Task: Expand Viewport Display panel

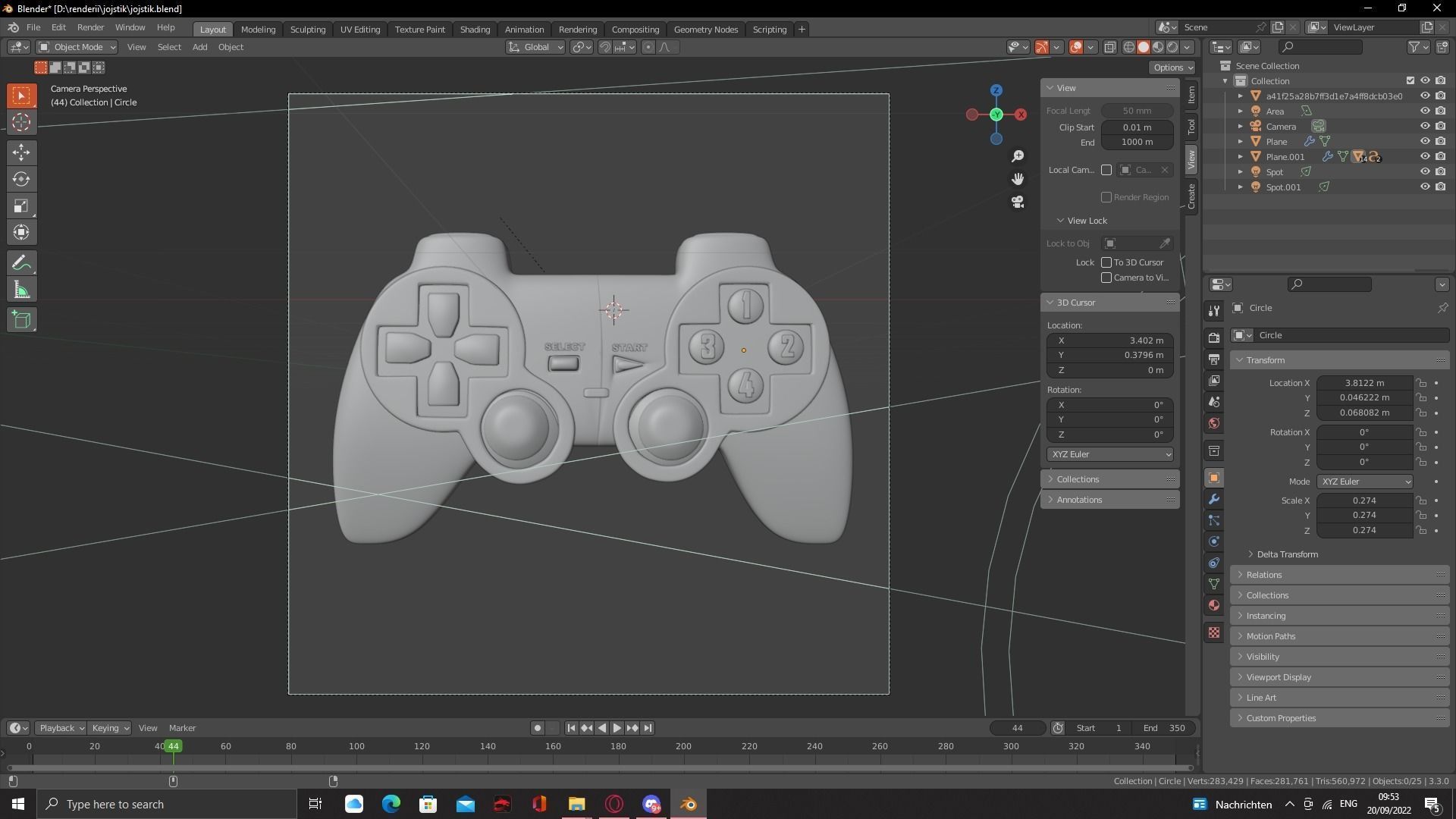Action: 1339,677
